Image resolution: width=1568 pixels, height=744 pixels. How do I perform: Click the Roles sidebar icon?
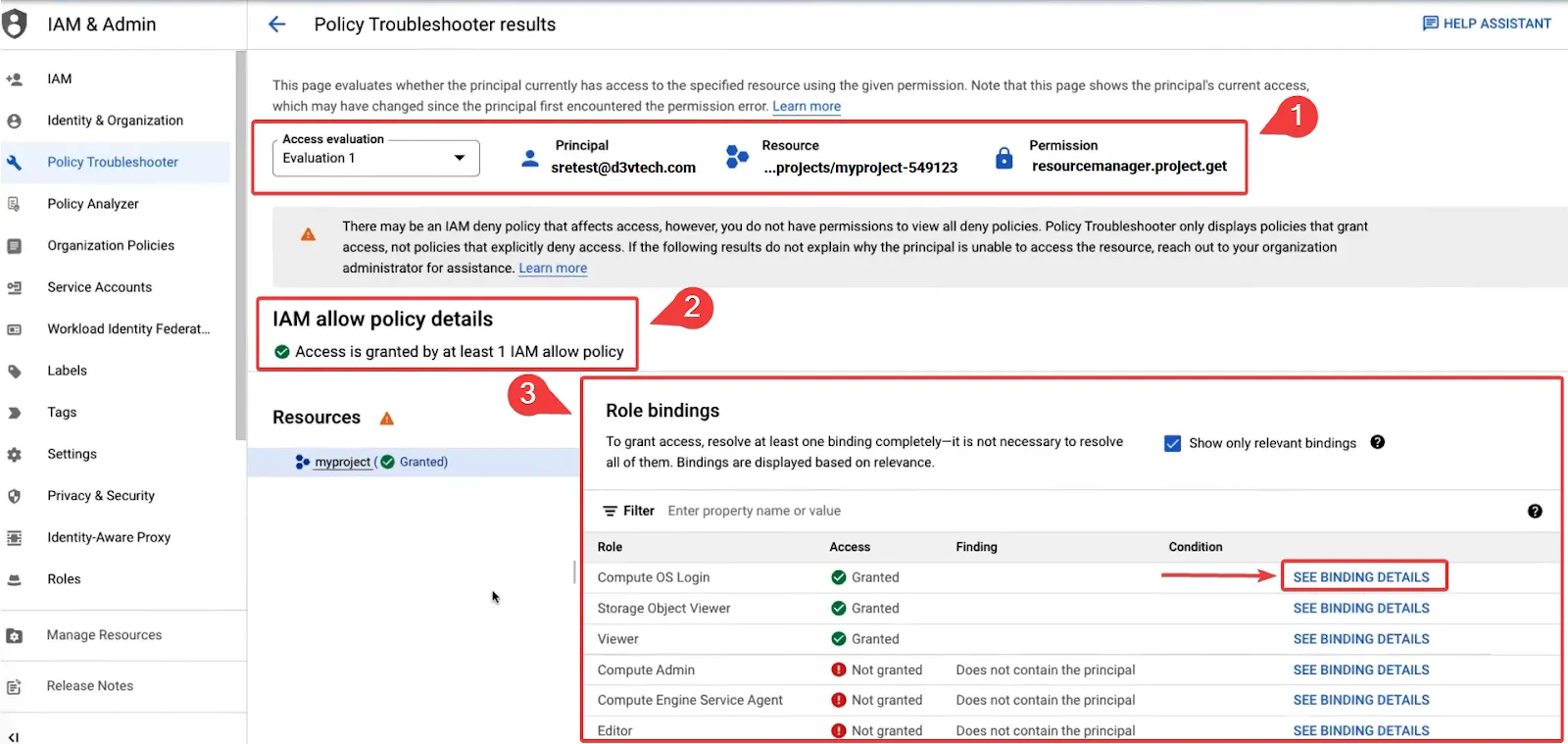pos(14,579)
